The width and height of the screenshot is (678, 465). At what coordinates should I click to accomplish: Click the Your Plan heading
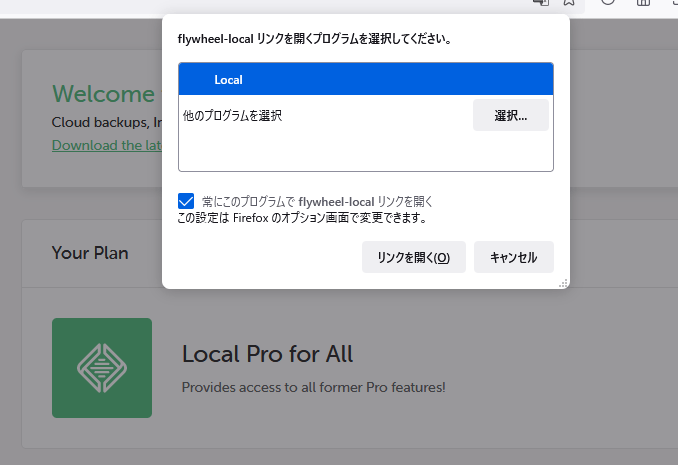pyautogui.click(x=90, y=253)
